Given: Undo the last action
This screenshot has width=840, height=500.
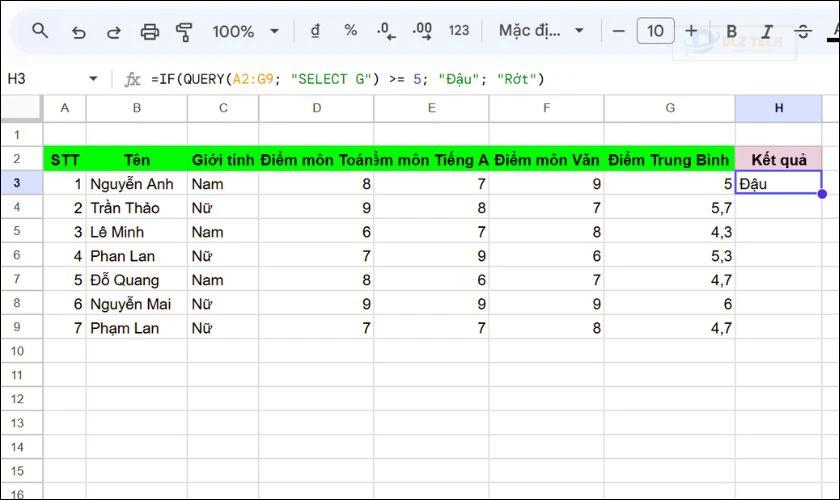Looking at the screenshot, I should [78, 32].
